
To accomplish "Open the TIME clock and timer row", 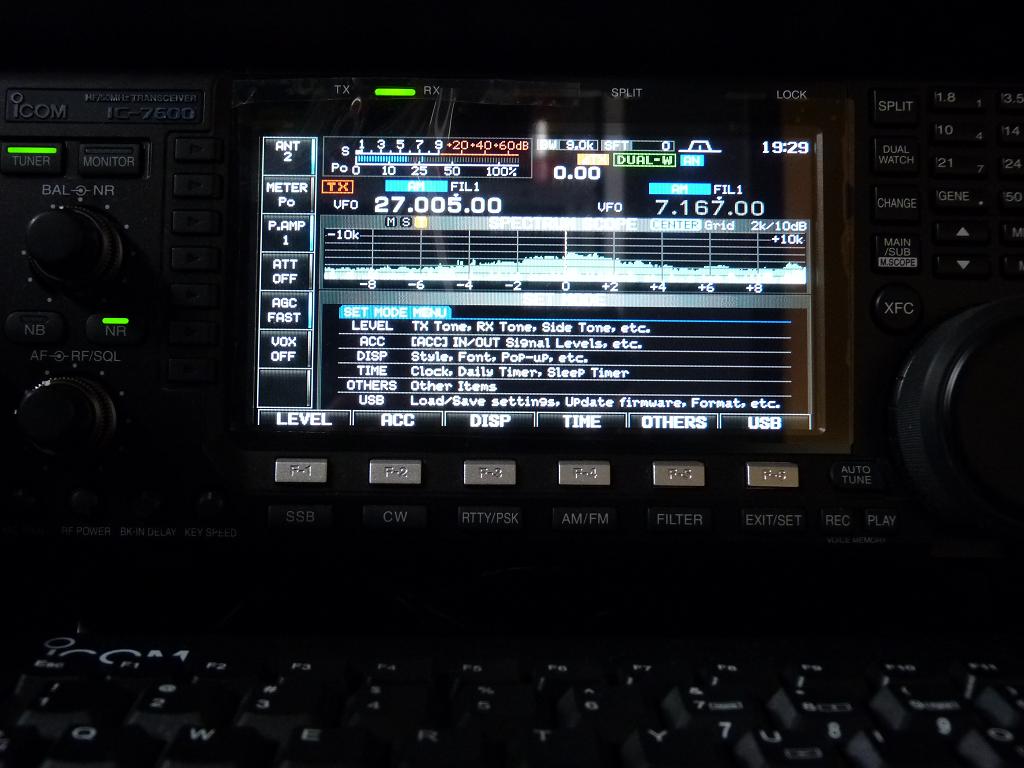I will [x=565, y=372].
